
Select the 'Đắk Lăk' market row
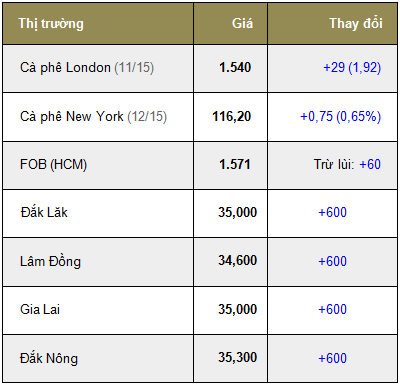point(200,213)
